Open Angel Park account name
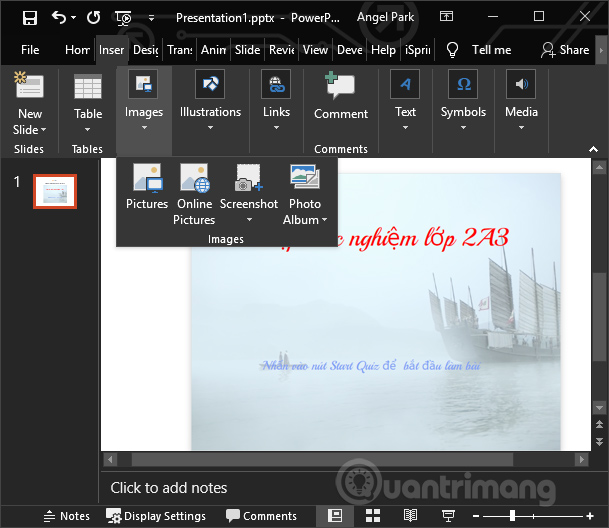This screenshot has height=528, width=609. point(385,17)
